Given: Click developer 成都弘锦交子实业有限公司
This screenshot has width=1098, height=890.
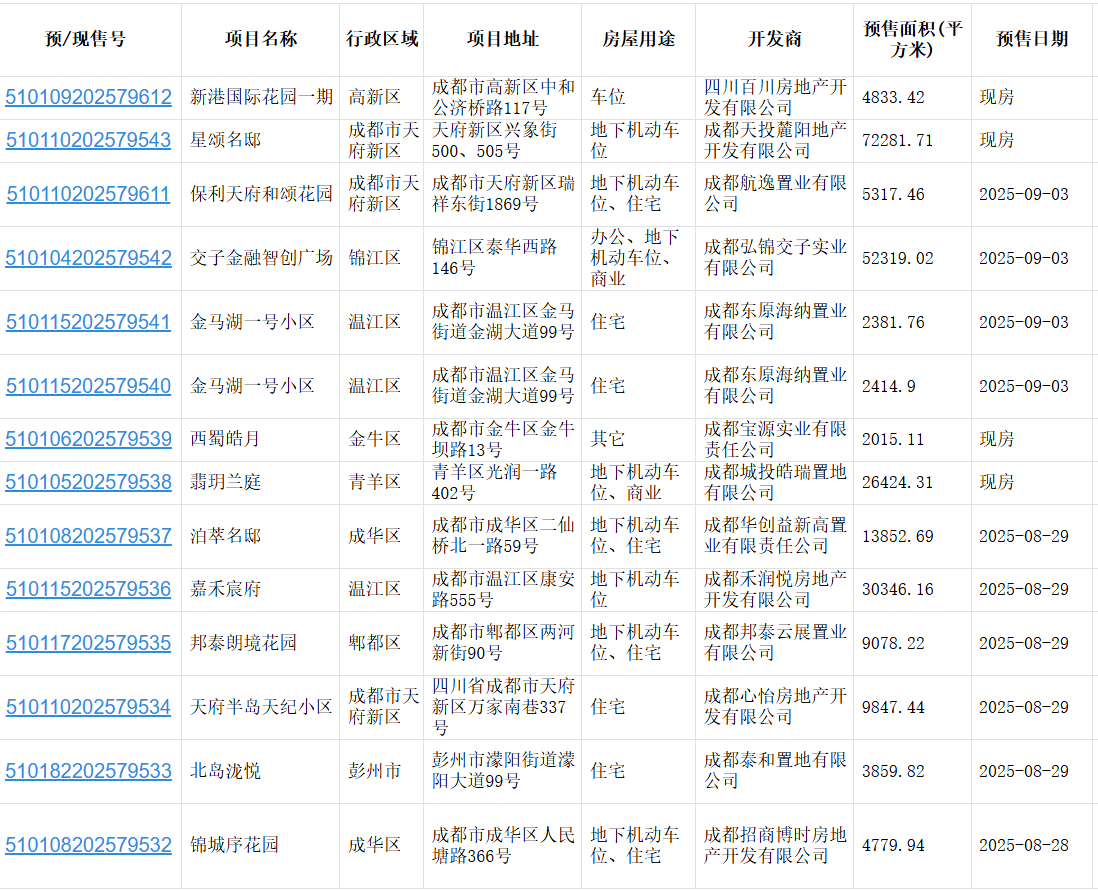Looking at the screenshot, I should [x=775, y=258].
